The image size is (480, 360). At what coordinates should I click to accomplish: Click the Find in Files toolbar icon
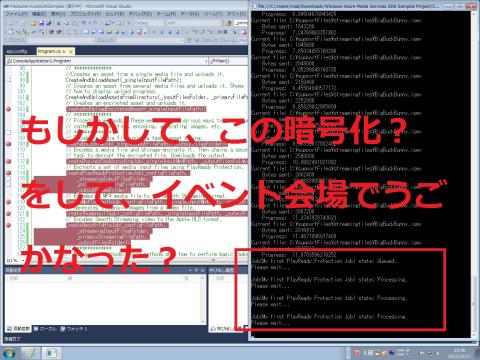[229, 23]
